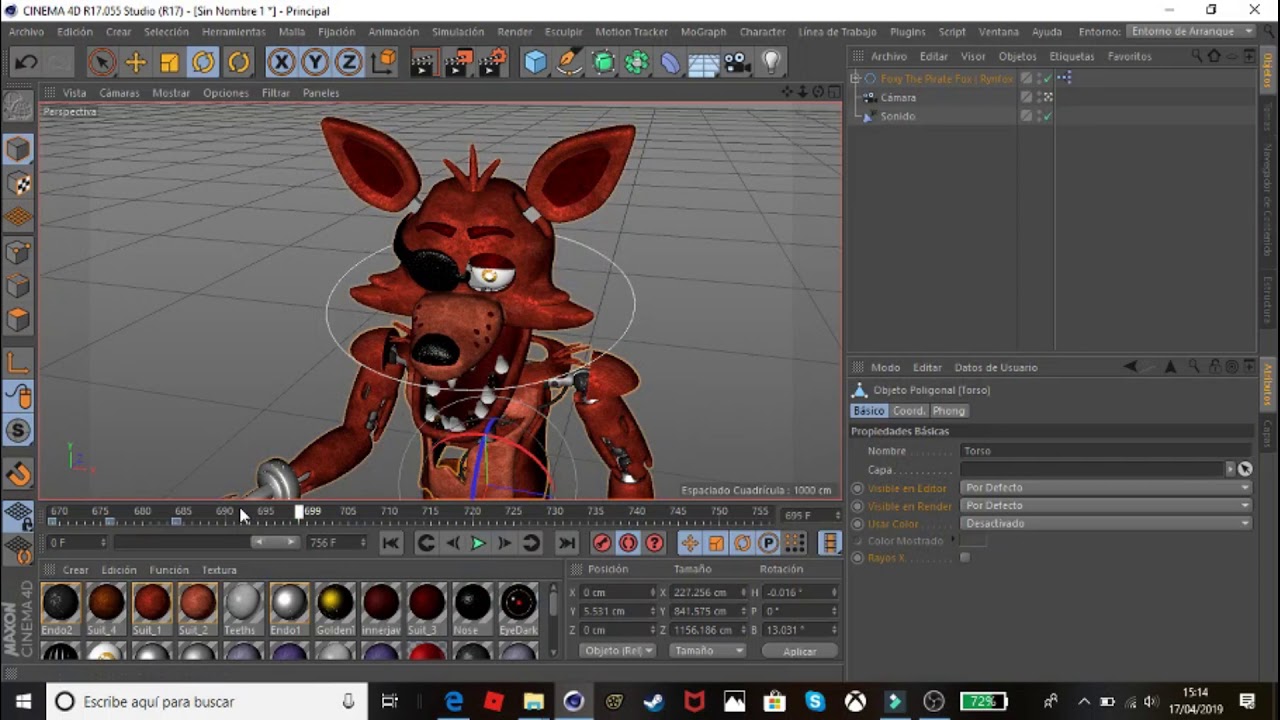This screenshot has height=720, width=1280.
Task: Click the Nombre field containing Torso
Action: (x=1106, y=451)
